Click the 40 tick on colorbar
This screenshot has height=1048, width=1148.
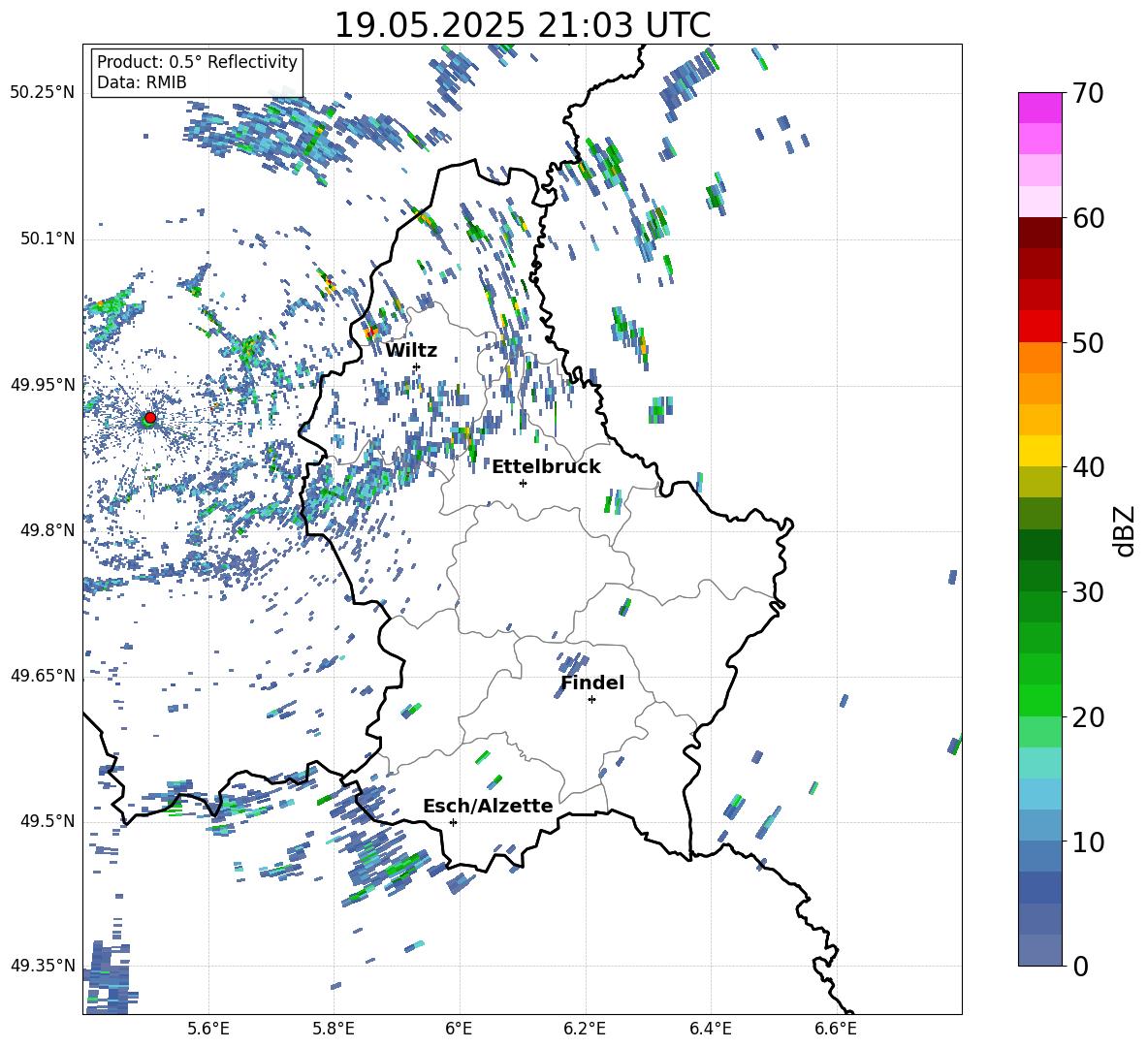[x=1088, y=467]
